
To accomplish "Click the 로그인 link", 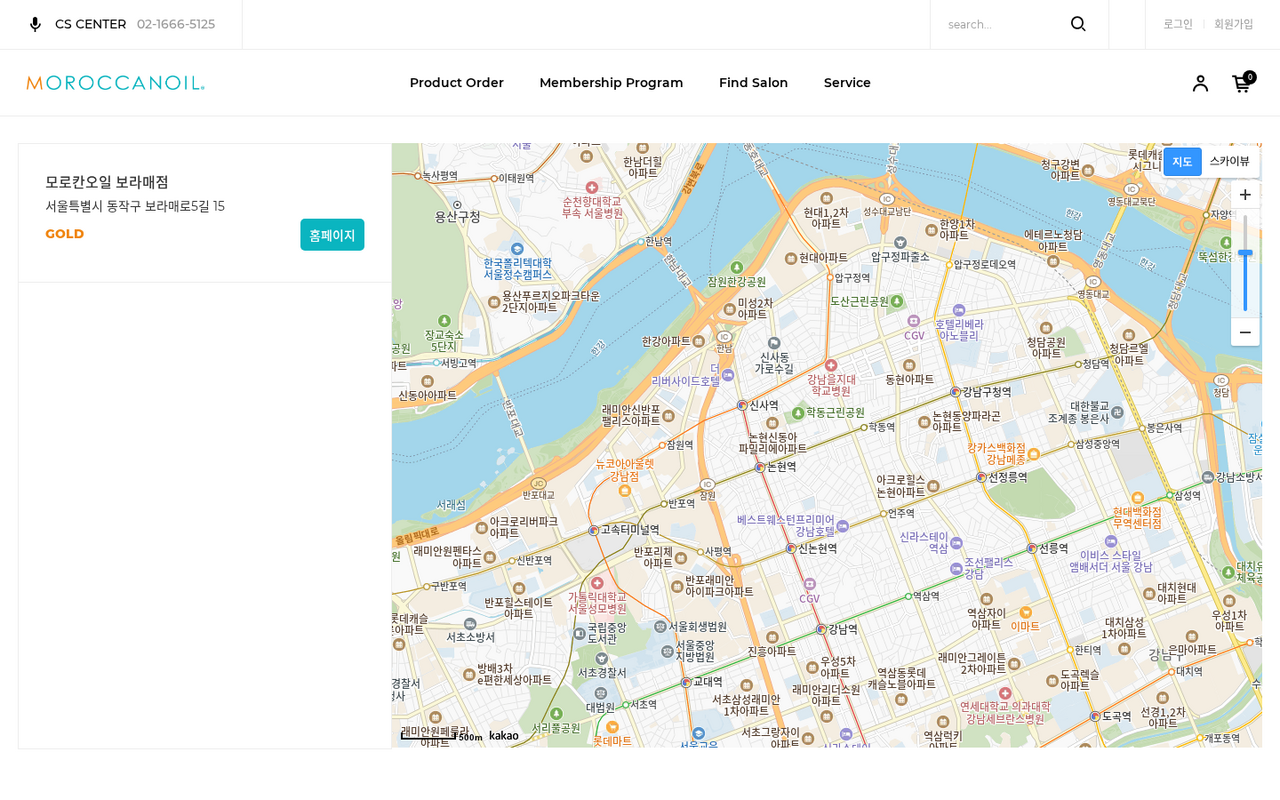I will 1177,24.
